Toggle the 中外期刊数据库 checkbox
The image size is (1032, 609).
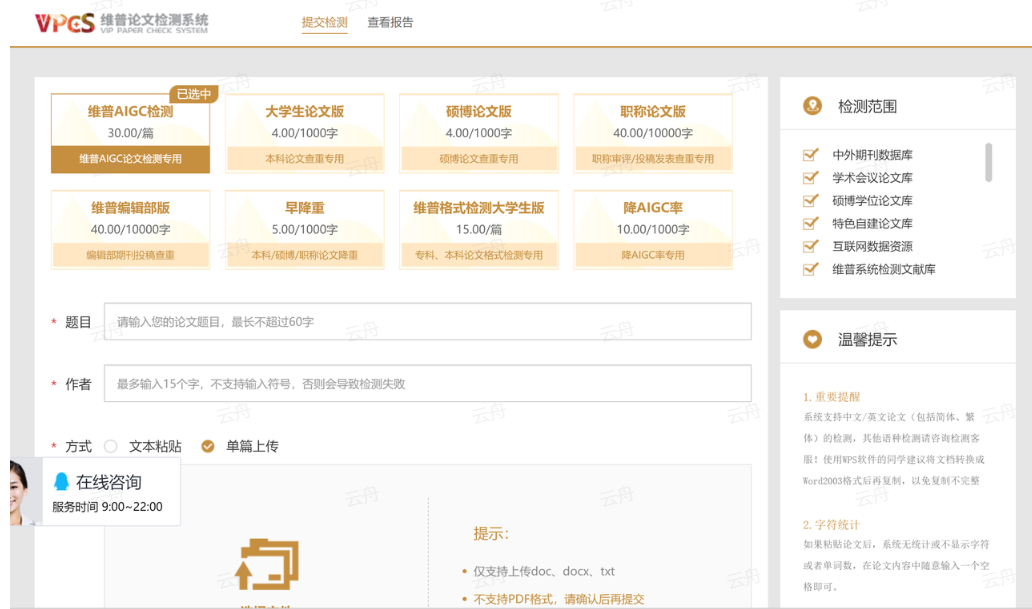pos(811,155)
